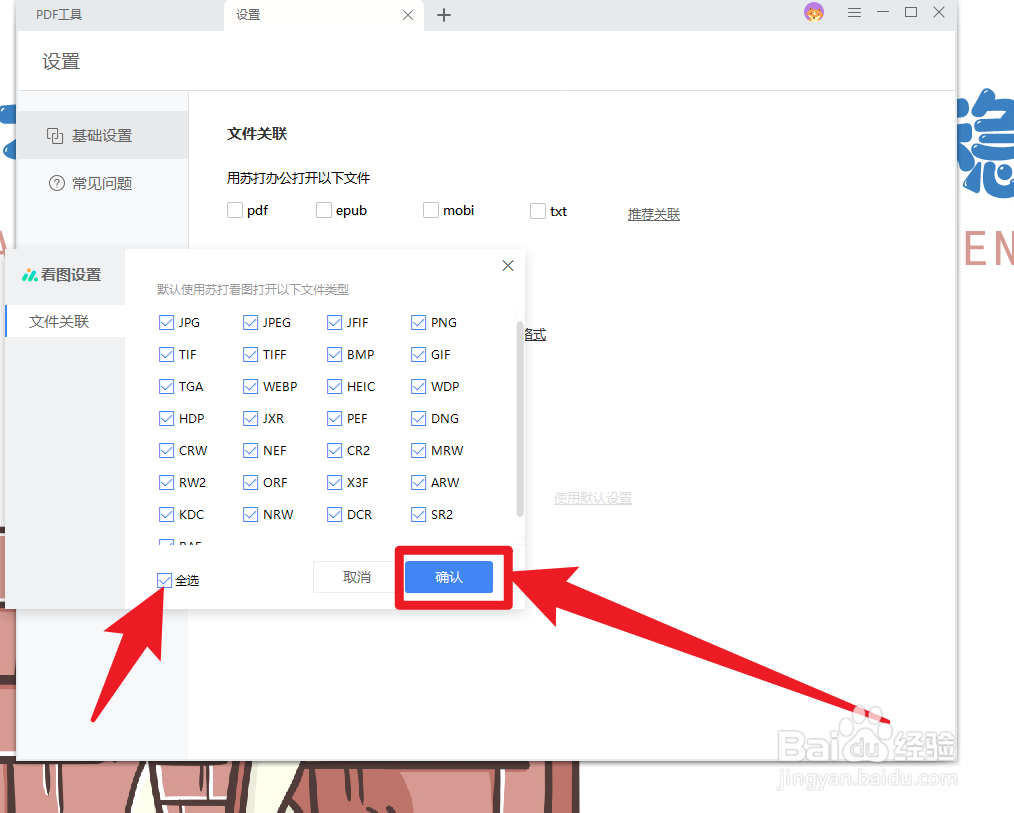Minimize the application window
This screenshot has height=813, width=1014.
pos(883,12)
